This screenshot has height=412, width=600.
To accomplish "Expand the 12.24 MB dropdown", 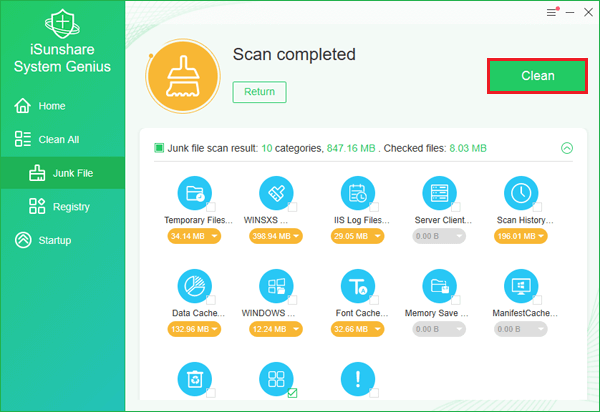I will pos(276,329).
